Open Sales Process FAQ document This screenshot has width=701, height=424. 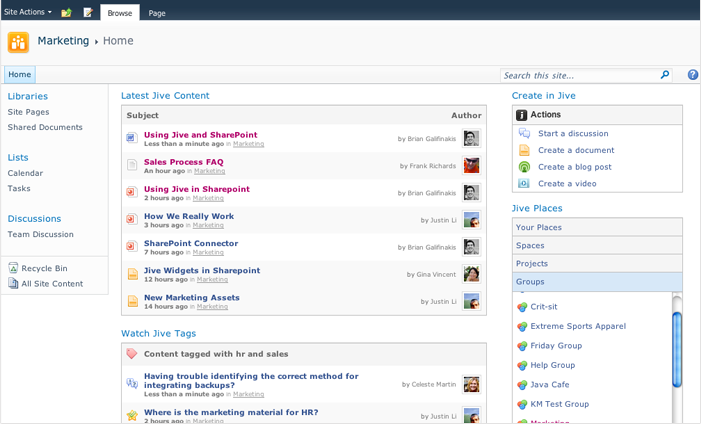point(184,162)
